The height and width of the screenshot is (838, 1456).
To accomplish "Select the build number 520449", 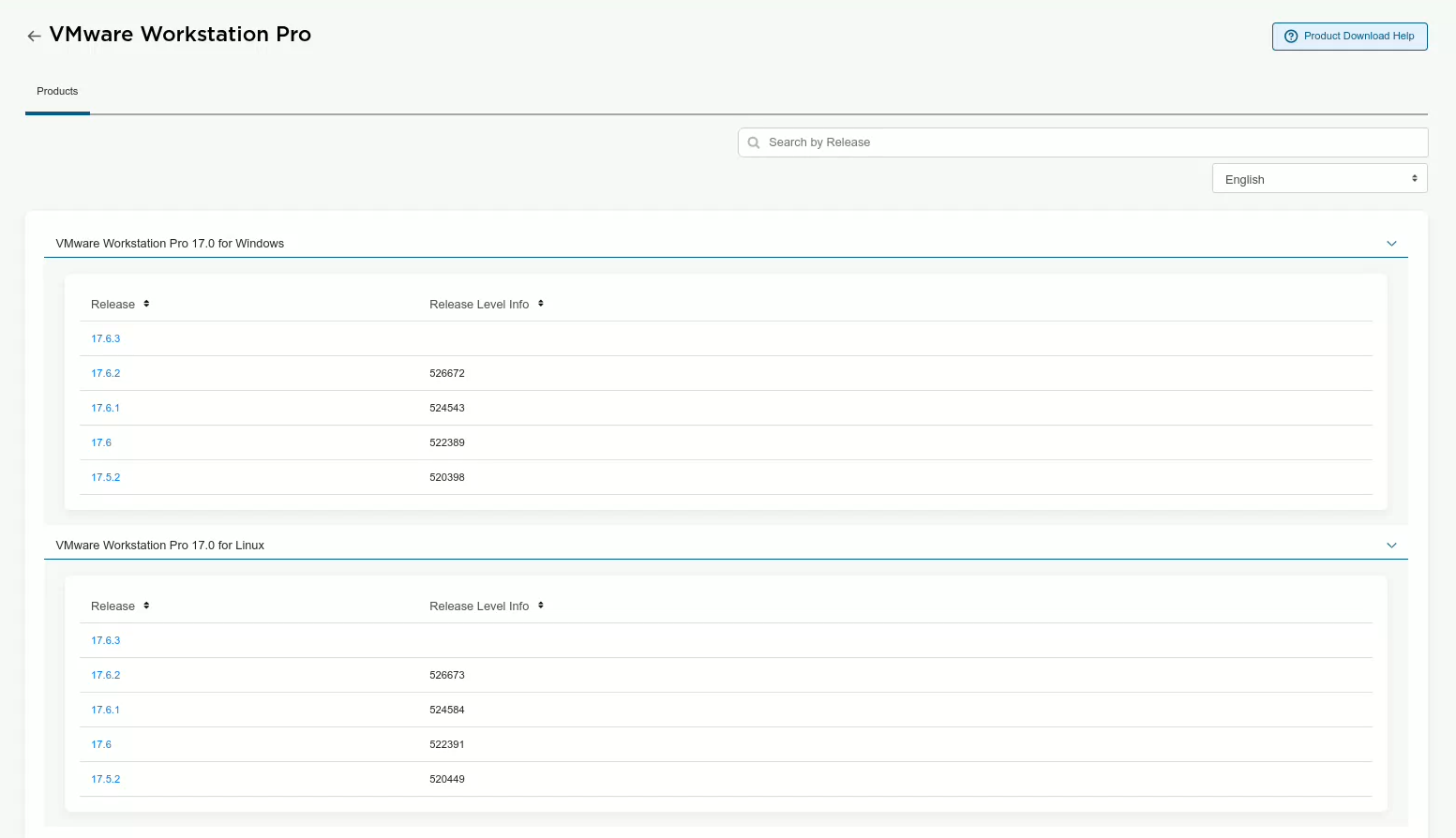I will point(447,779).
